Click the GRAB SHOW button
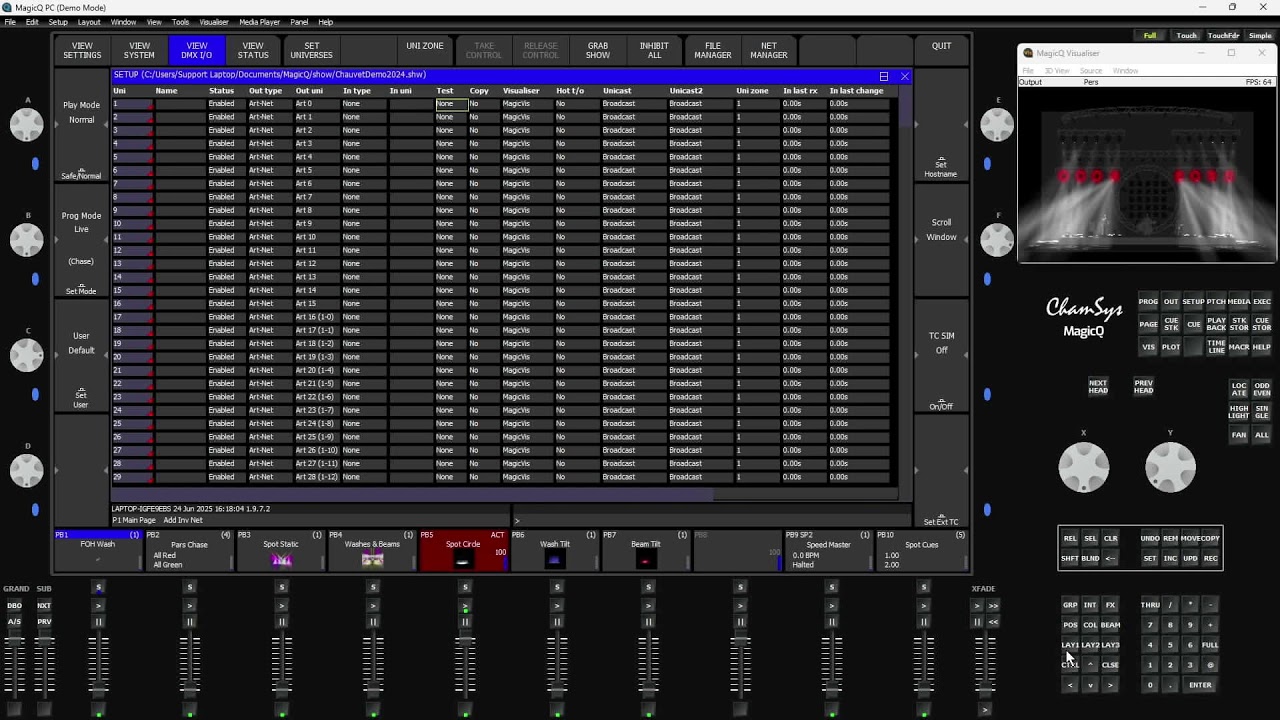This screenshot has width=1280, height=720. [x=597, y=50]
